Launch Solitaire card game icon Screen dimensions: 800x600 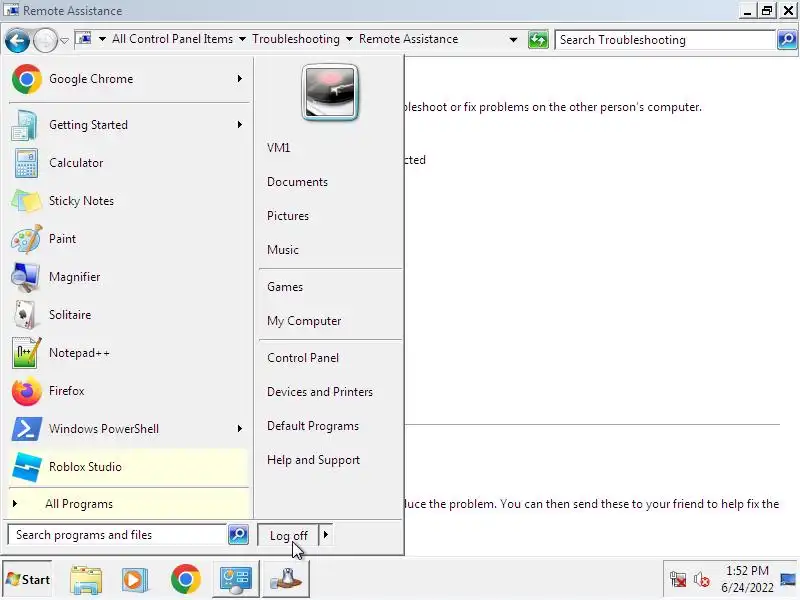click(24, 315)
